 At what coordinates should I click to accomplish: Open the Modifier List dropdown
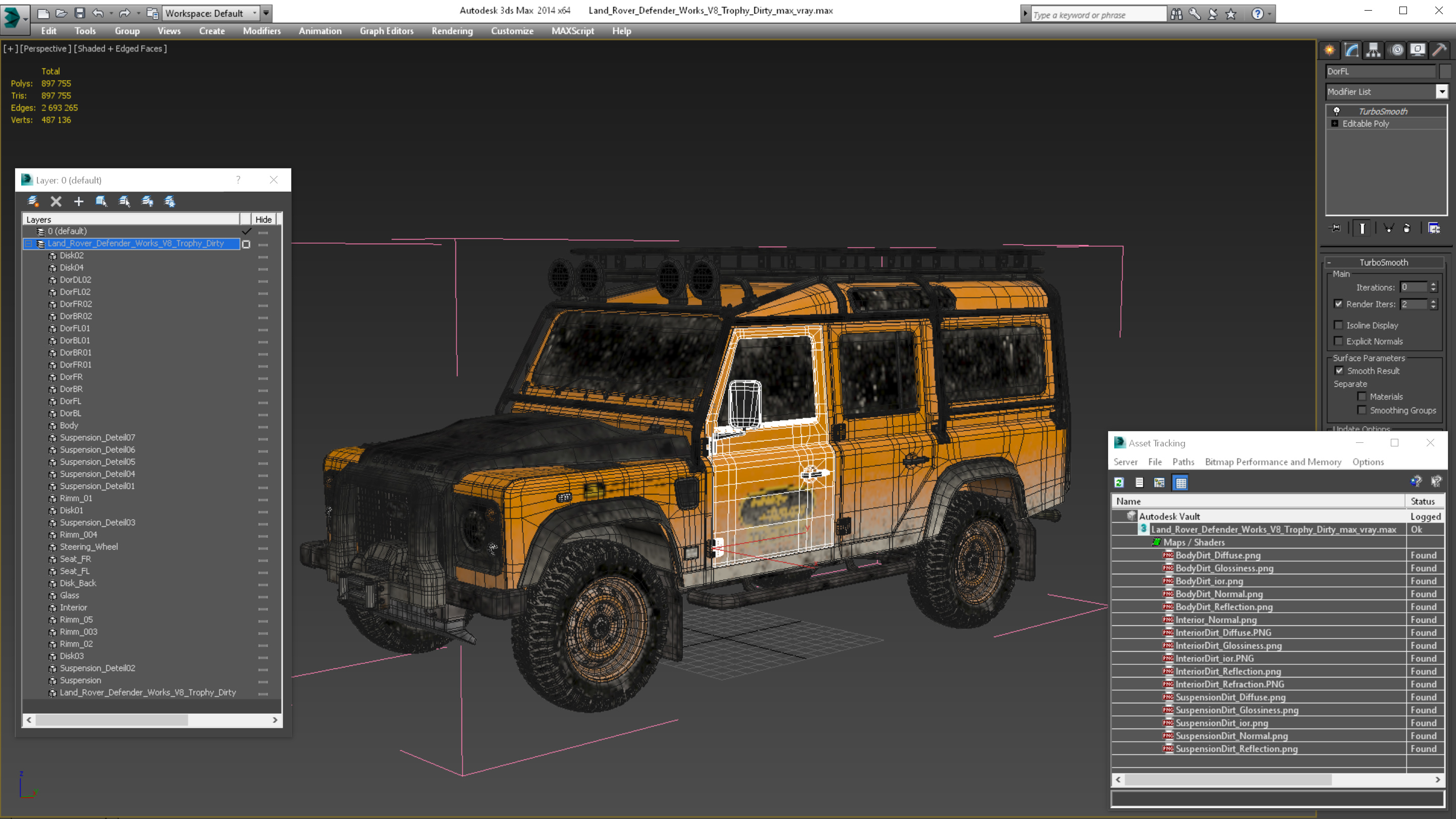tap(1442, 92)
